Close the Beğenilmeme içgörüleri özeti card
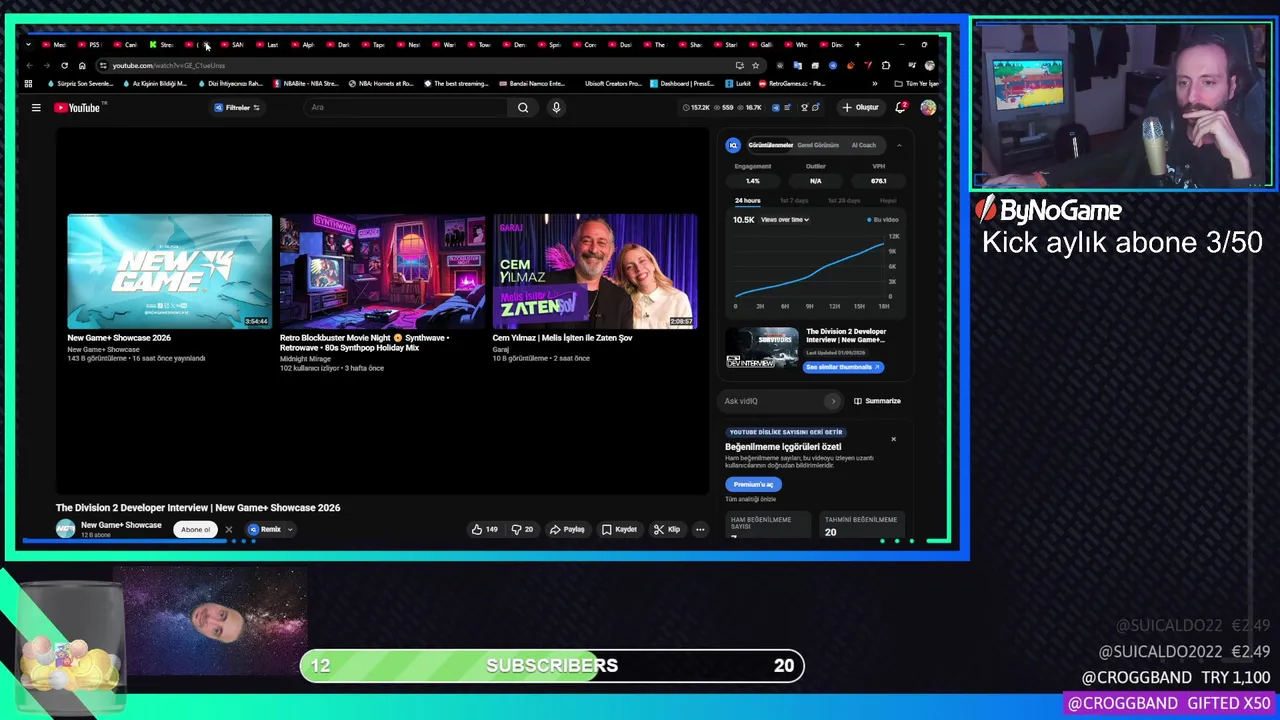The width and height of the screenshot is (1280, 720). click(893, 439)
